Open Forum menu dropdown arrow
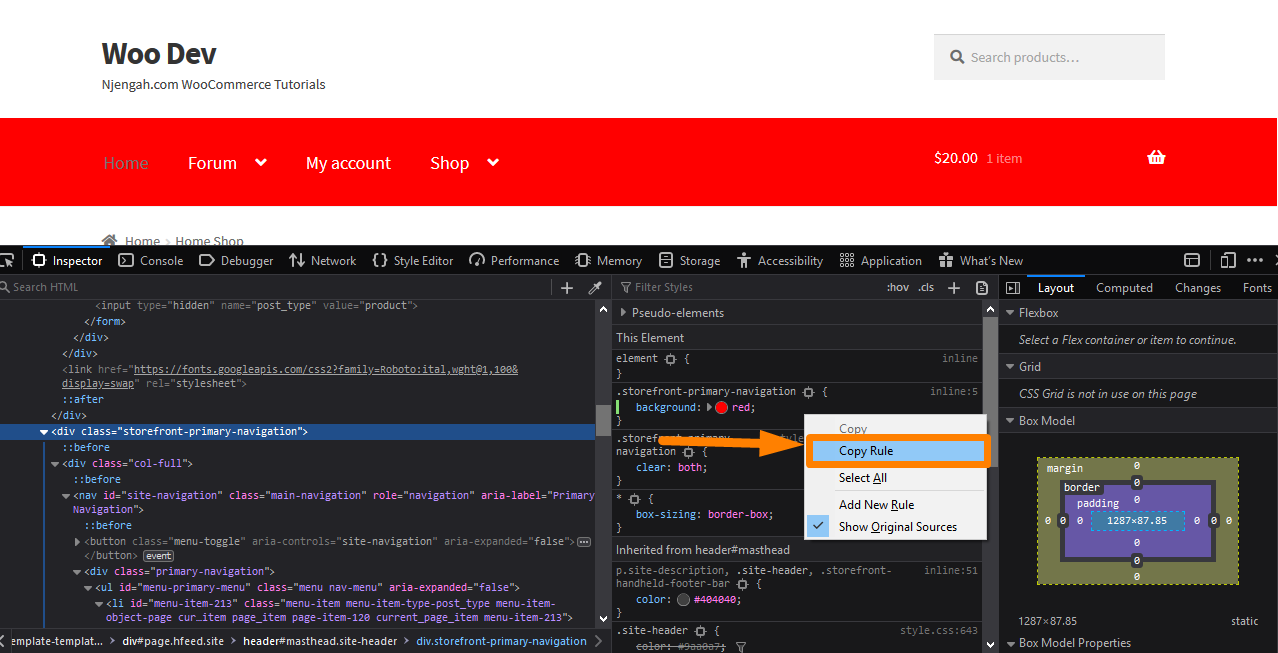This screenshot has width=1278, height=653. pyautogui.click(x=261, y=162)
